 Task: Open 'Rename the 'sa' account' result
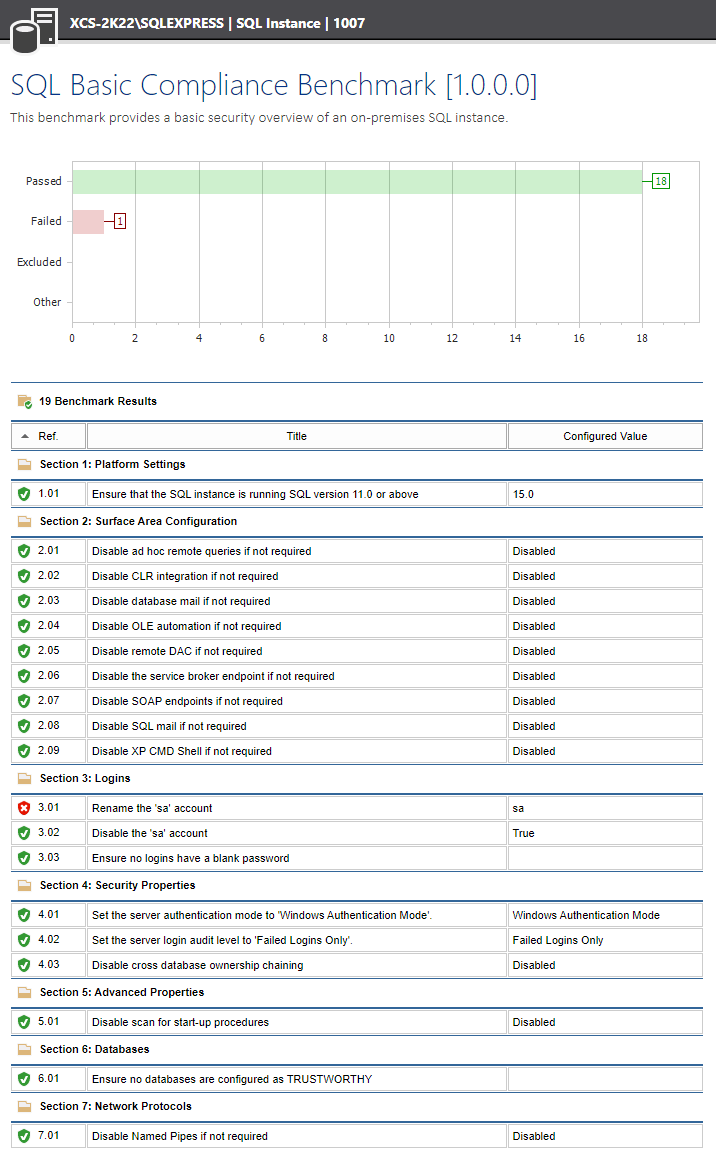pos(296,808)
